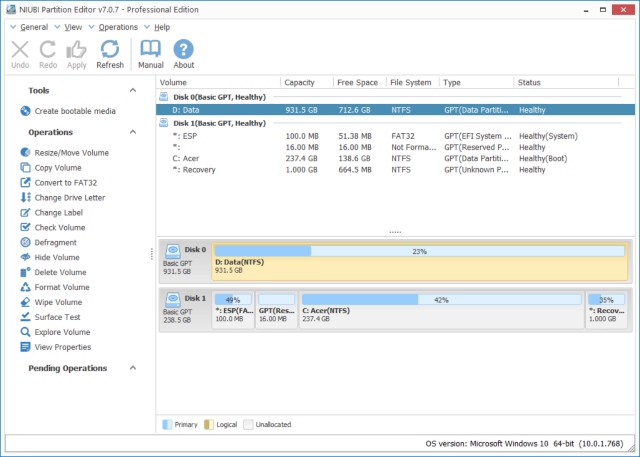
Task: Sort by the Free Space column header
Action: pyautogui.click(x=360, y=82)
